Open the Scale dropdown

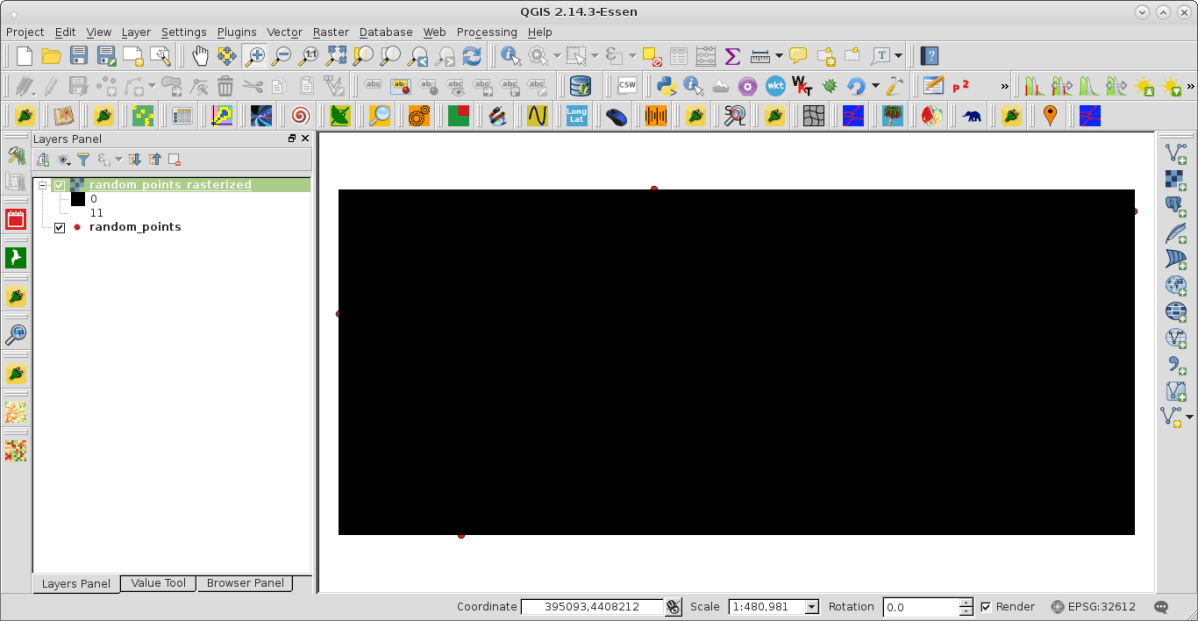[811, 606]
